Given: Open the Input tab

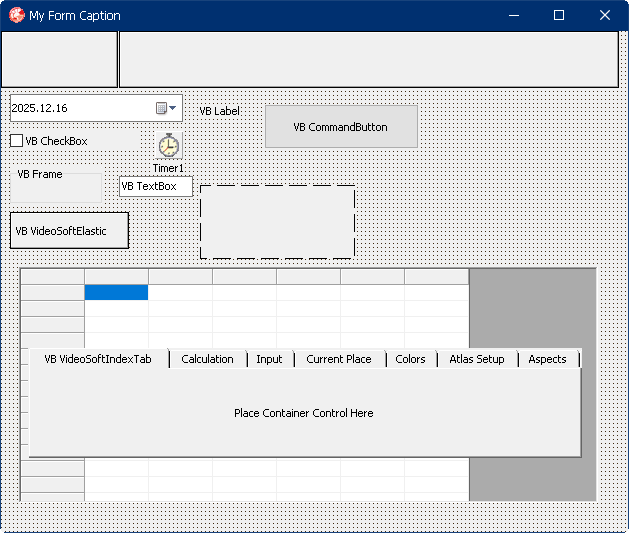Looking at the screenshot, I should pyautogui.click(x=270, y=359).
